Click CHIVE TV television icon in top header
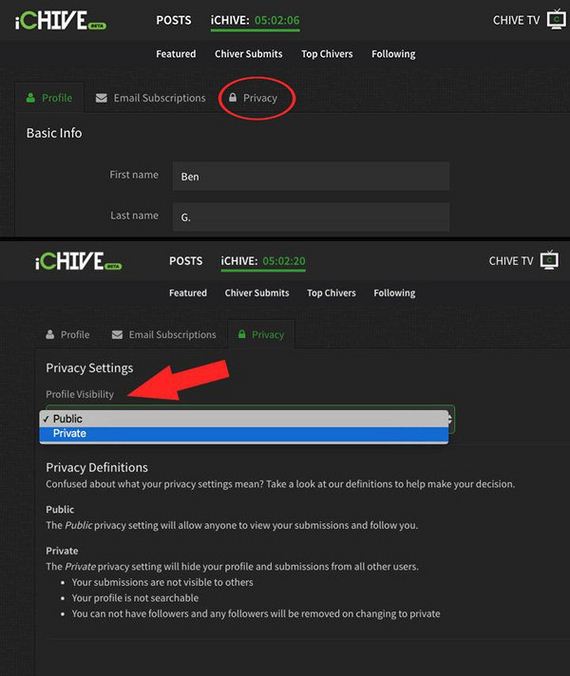 point(556,20)
